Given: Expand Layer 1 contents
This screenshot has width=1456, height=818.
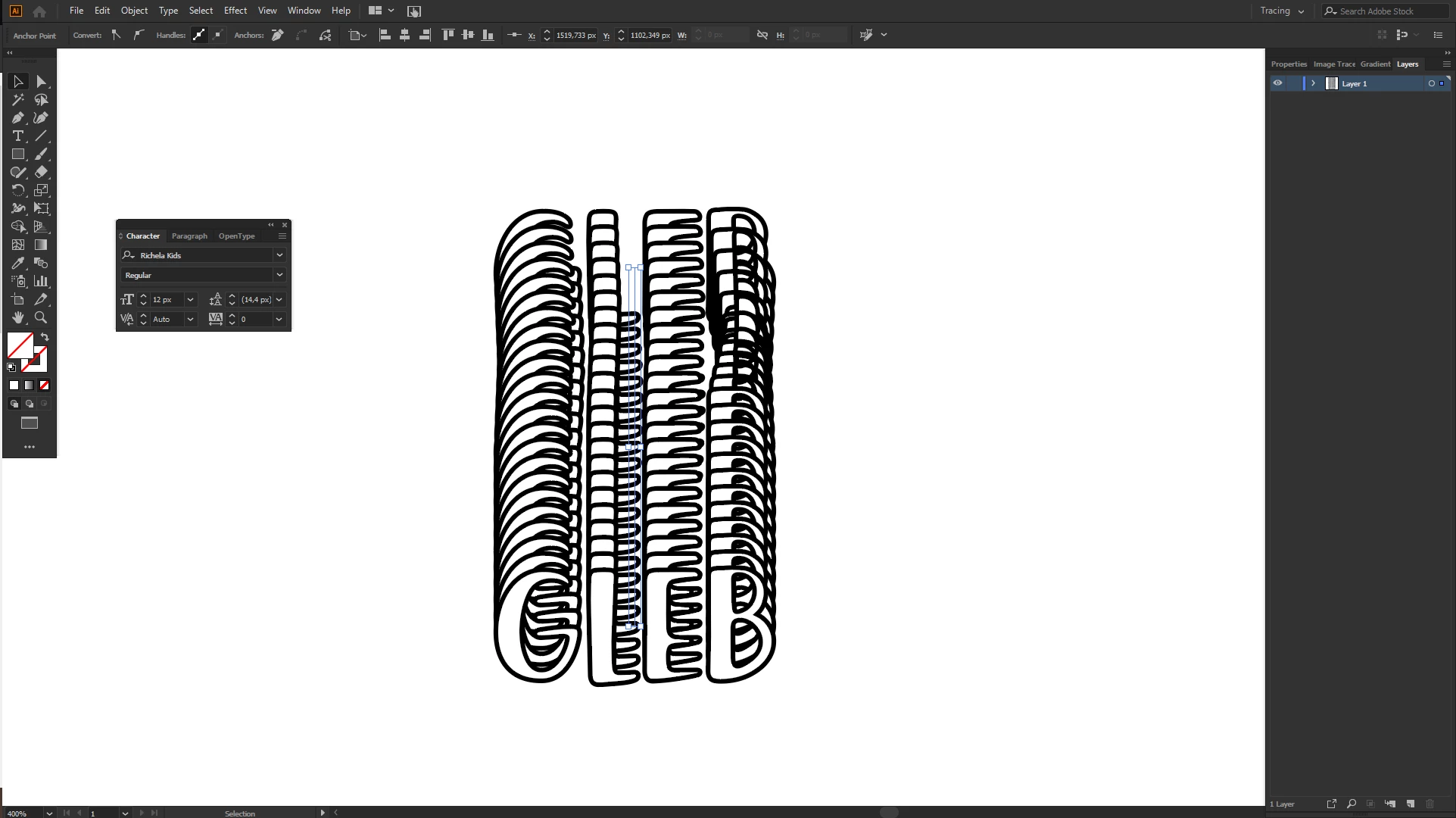Looking at the screenshot, I should (x=1313, y=83).
